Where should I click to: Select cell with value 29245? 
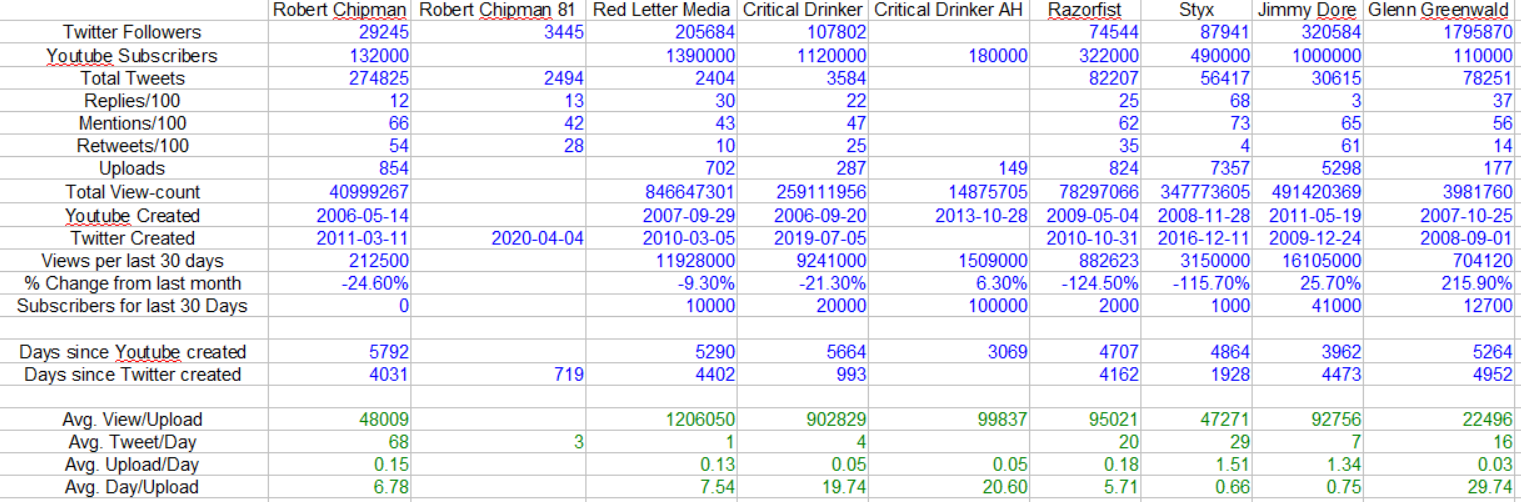pos(340,33)
